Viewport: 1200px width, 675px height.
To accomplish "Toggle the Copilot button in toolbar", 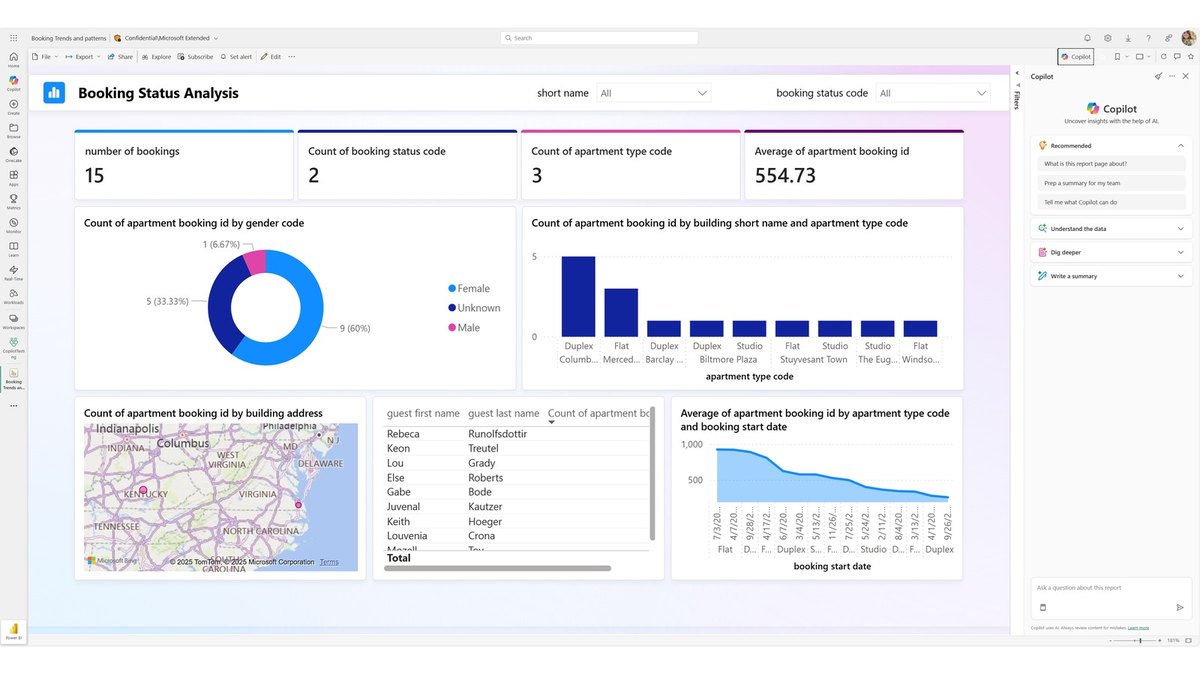I will 1076,57.
